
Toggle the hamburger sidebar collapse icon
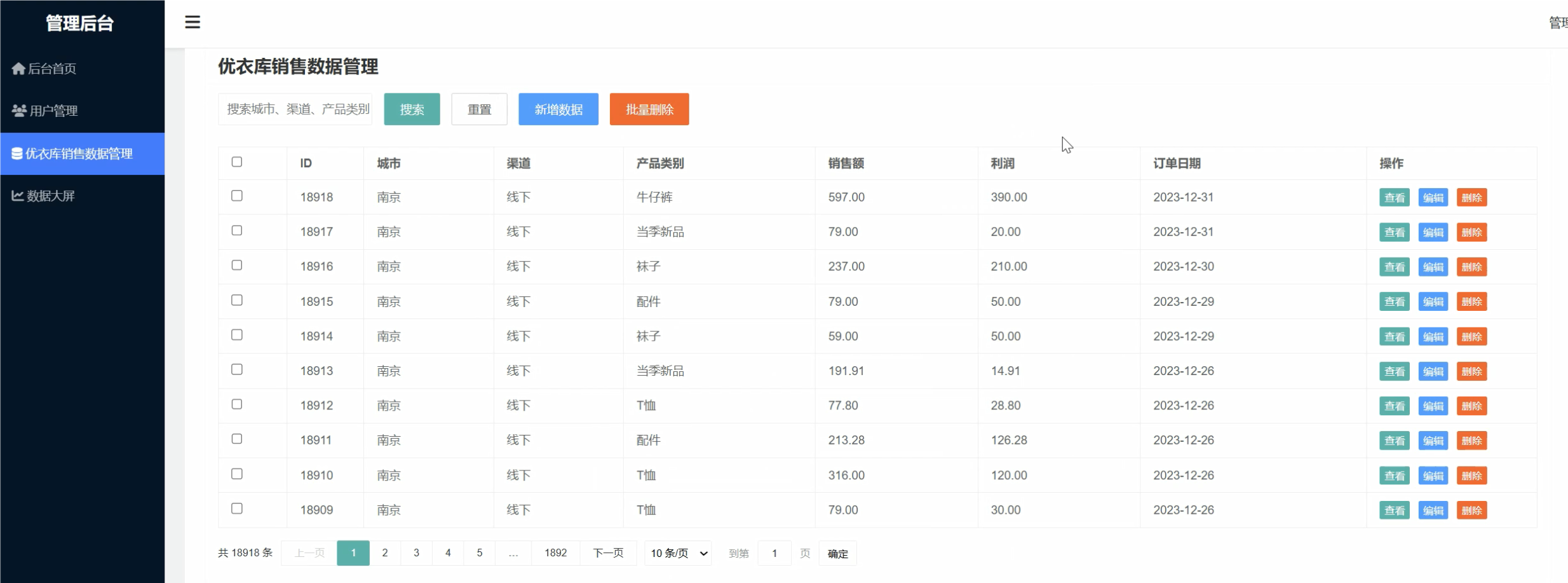pyautogui.click(x=193, y=22)
